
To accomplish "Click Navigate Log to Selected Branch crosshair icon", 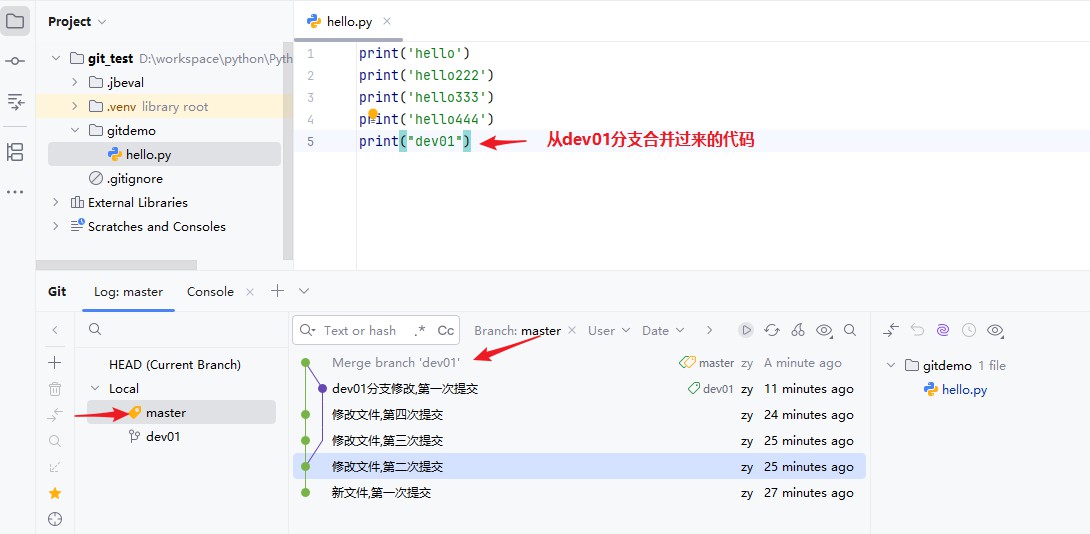I will point(55,519).
